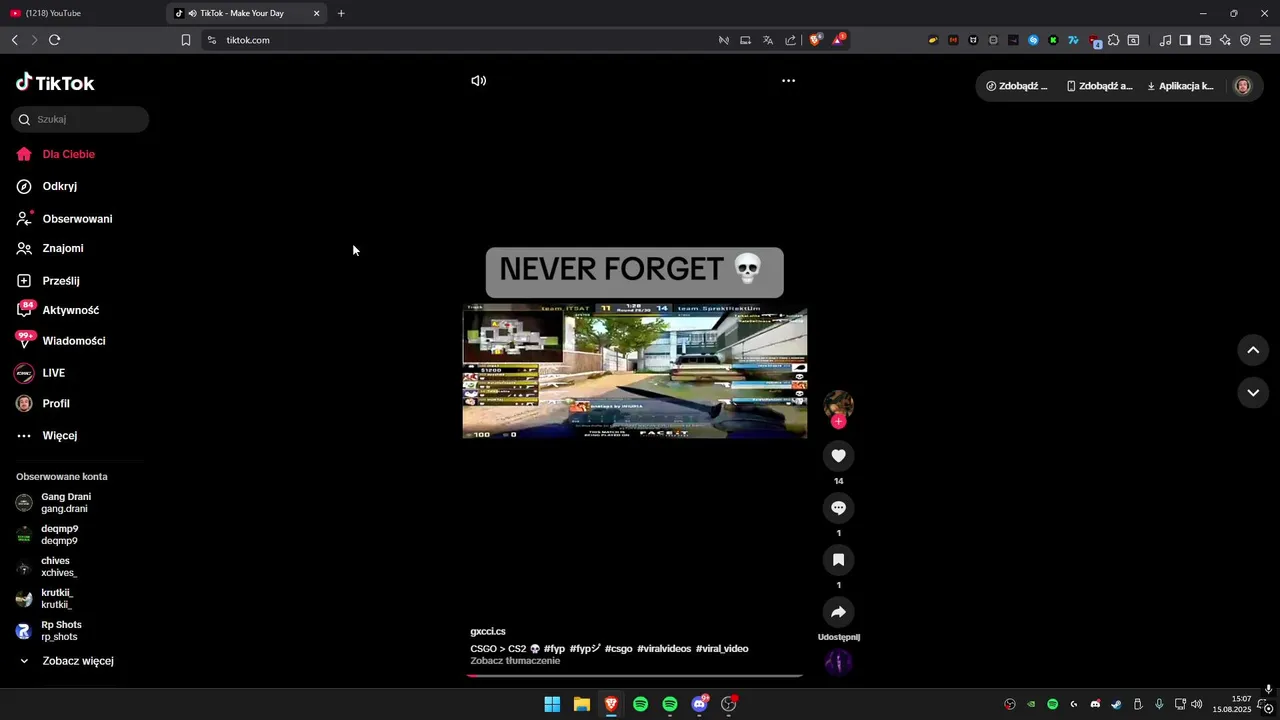Share the video using Udostępnij arrow
The height and width of the screenshot is (720, 1280).
point(838,612)
